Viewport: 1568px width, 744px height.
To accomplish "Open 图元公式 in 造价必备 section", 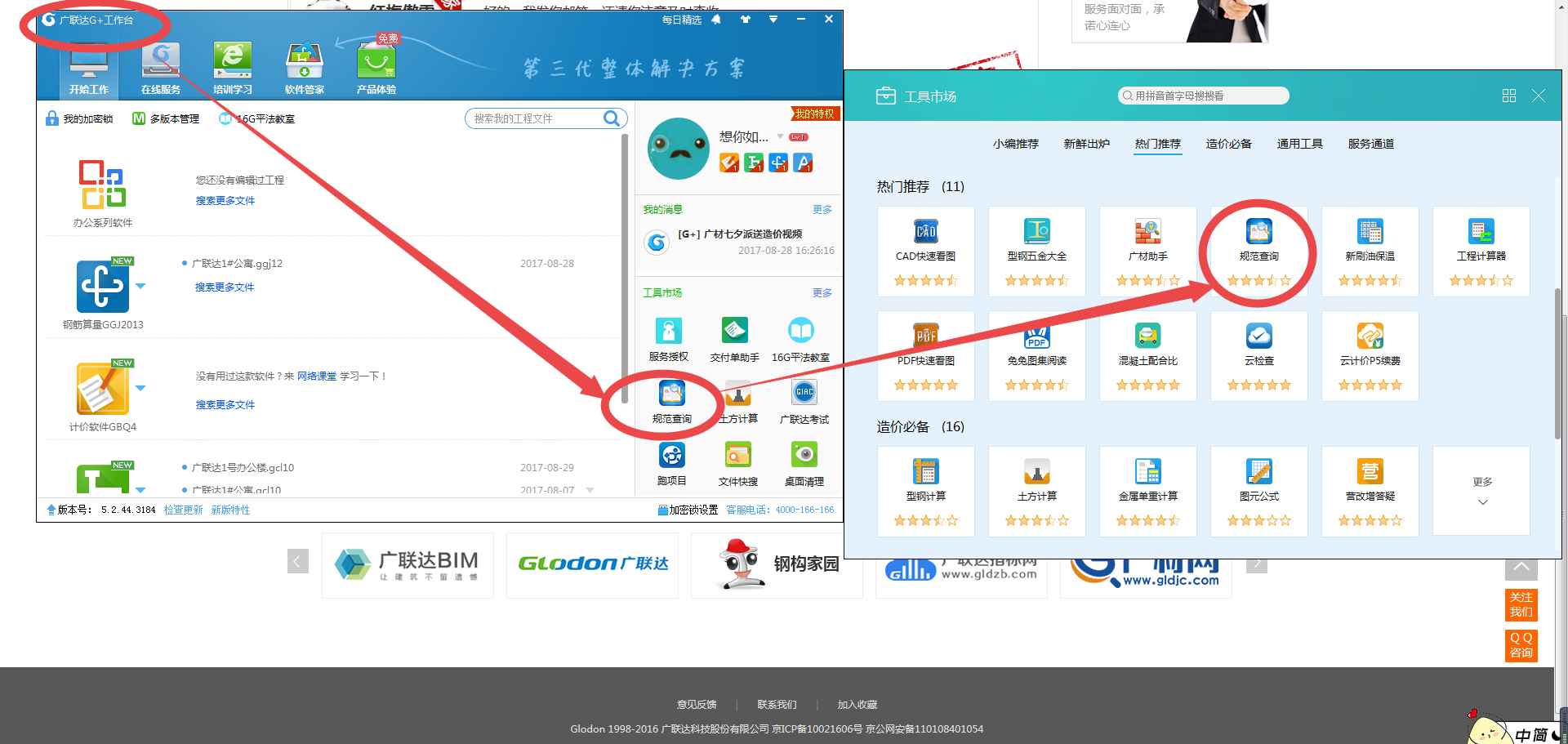I will tap(1259, 492).
